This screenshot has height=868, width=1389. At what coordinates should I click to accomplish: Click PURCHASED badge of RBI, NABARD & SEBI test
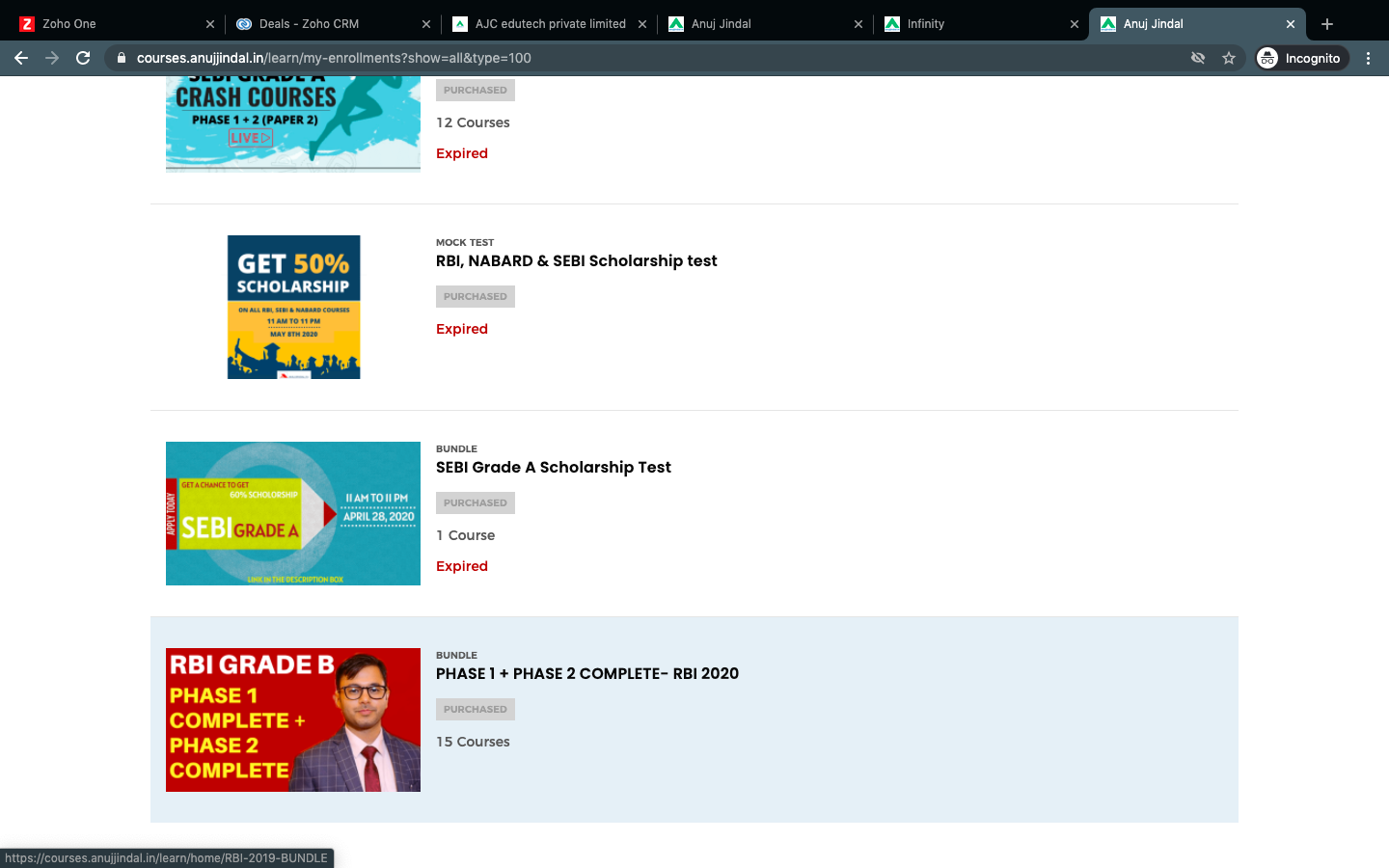476,297
